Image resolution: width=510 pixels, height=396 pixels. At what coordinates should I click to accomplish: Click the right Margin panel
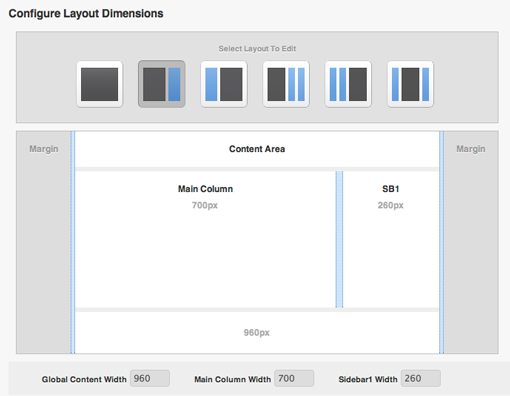[x=471, y=242]
